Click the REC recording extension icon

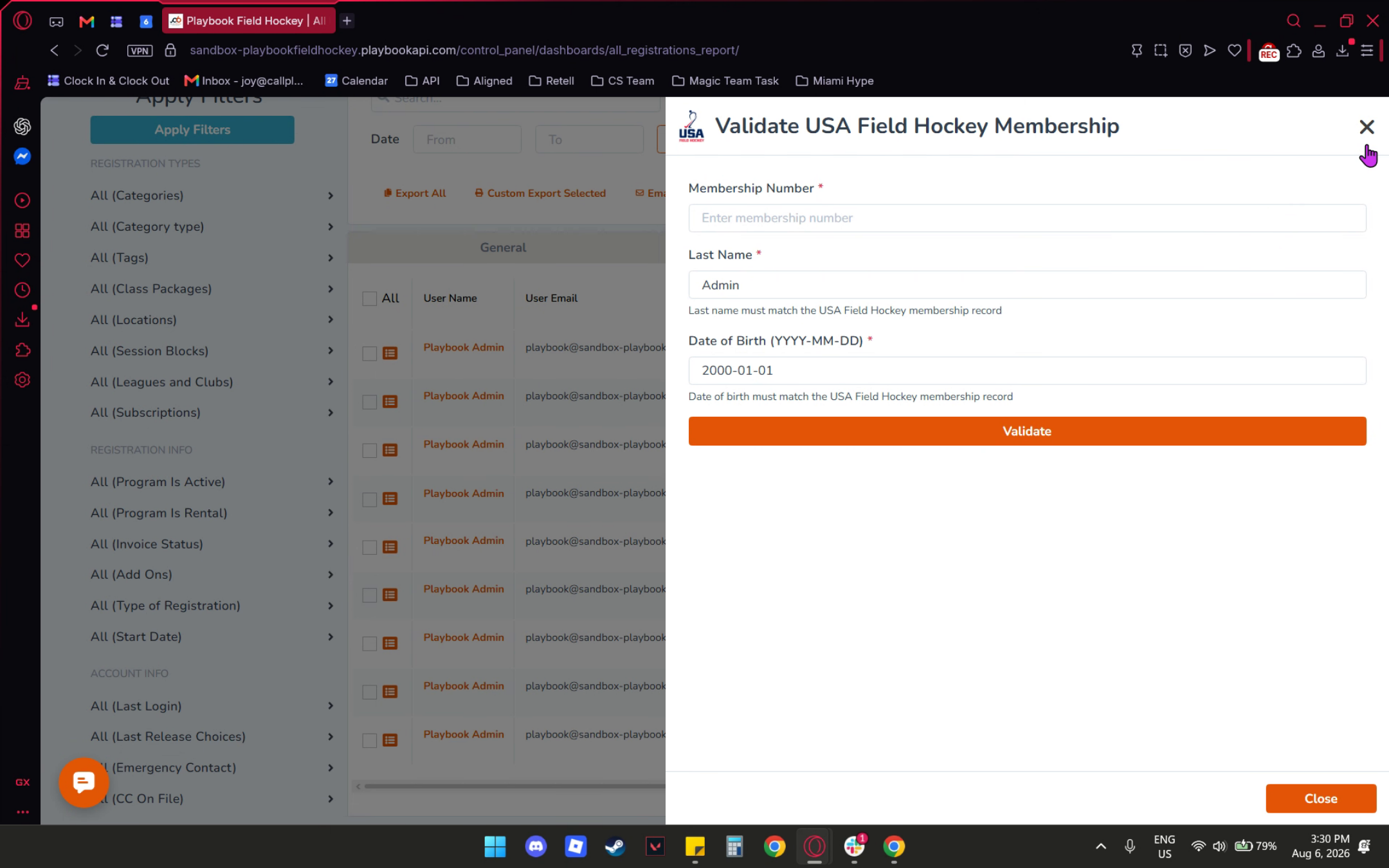[1269, 51]
